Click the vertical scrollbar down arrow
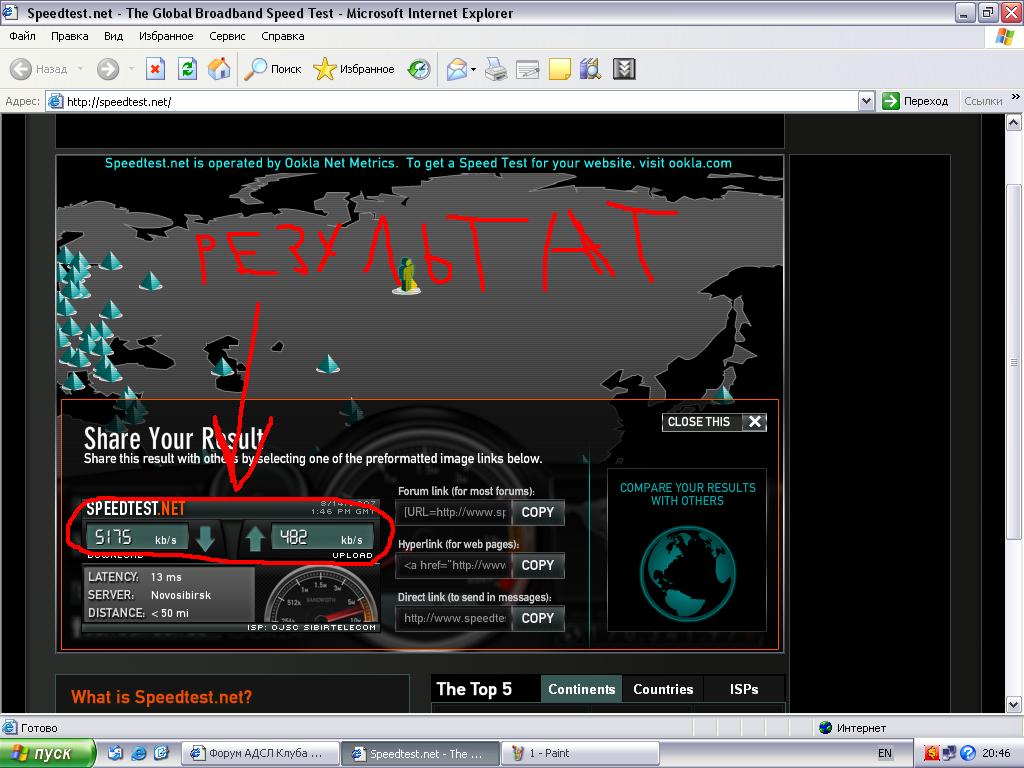 pos(1014,705)
